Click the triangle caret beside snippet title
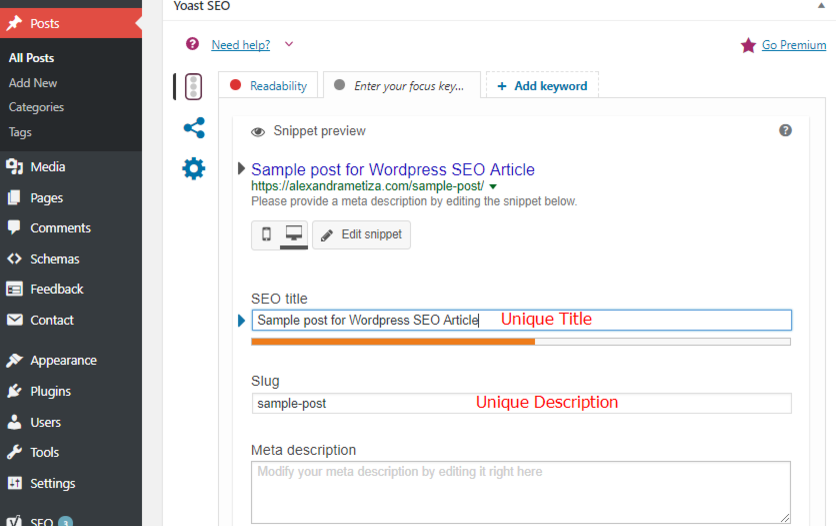The height and width of the screenshot is (526, 836). (x=241, y=169)
